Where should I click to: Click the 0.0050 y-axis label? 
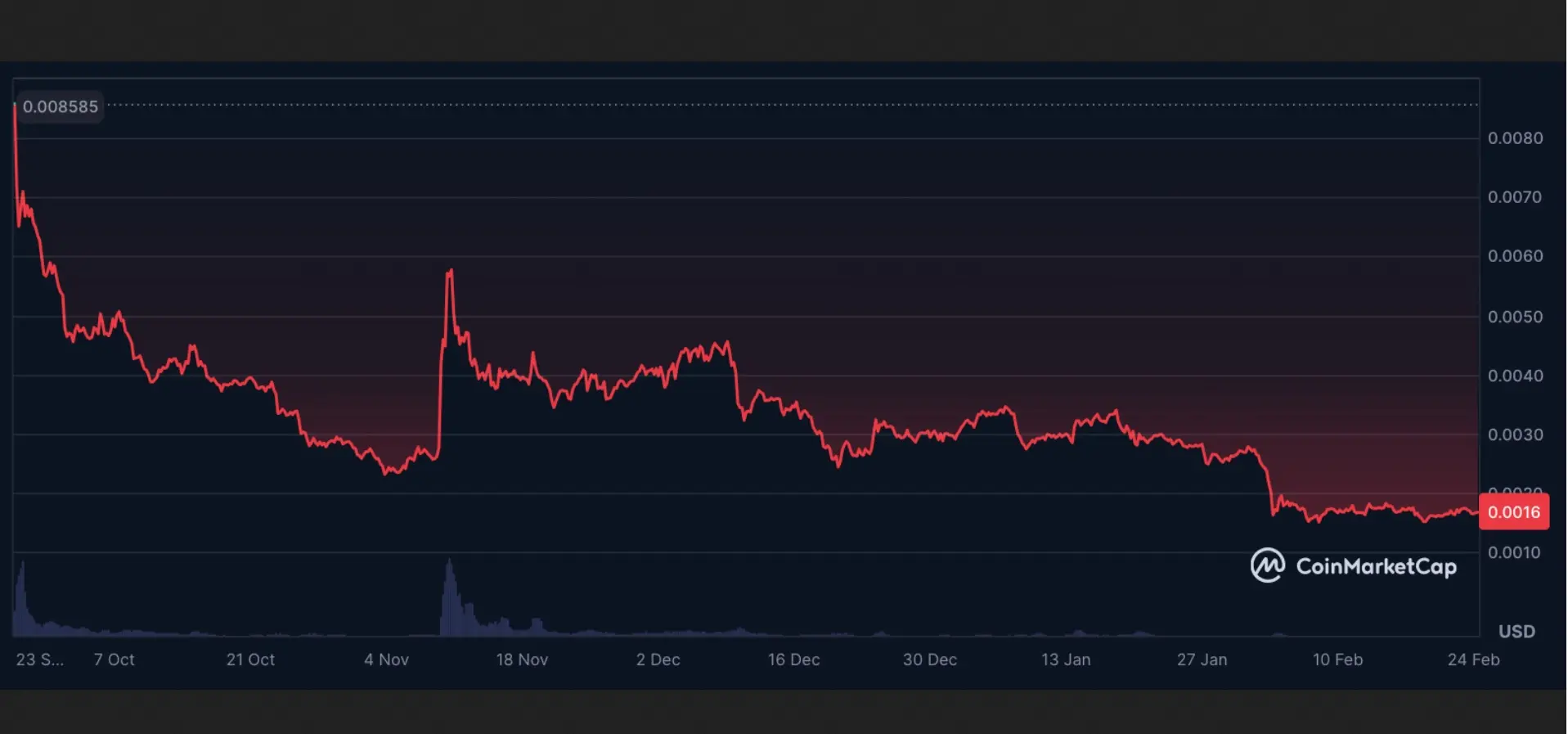click(x=1515, y=317)
